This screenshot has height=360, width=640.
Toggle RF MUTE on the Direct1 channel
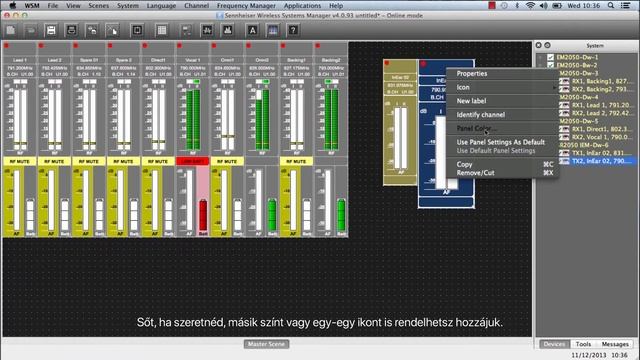158,161
